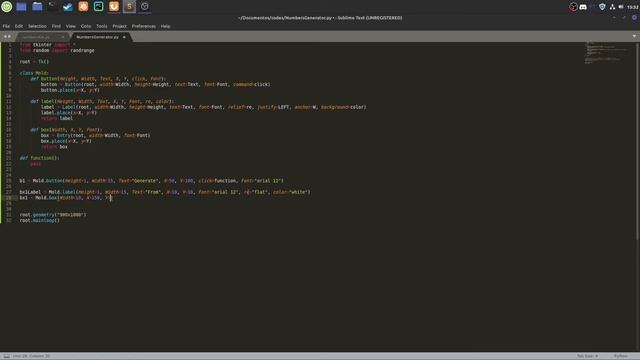640x360 pixels.
Task: Close the NumbersGenerator.py tab
Action: [x=124, y=37]
